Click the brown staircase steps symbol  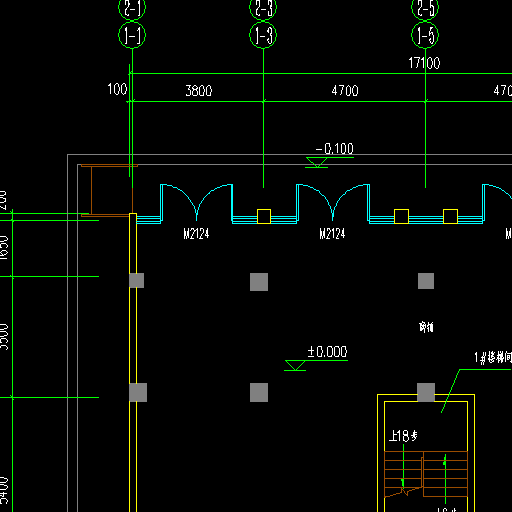[426, 474]
